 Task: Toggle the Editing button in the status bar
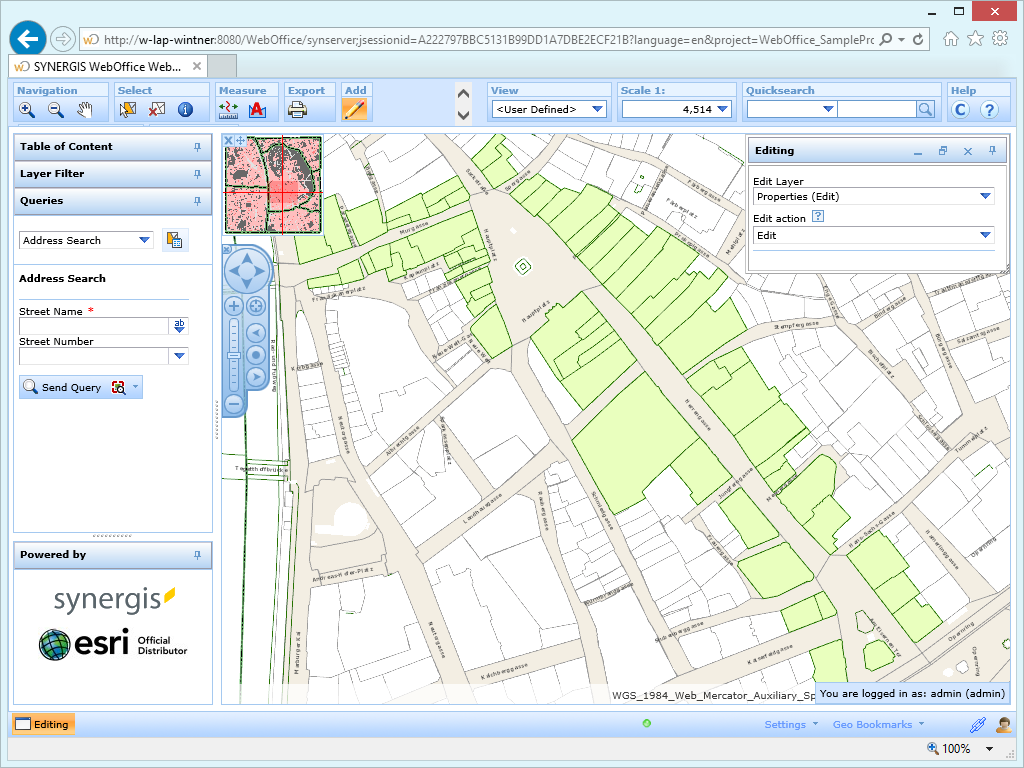point(42,723)
